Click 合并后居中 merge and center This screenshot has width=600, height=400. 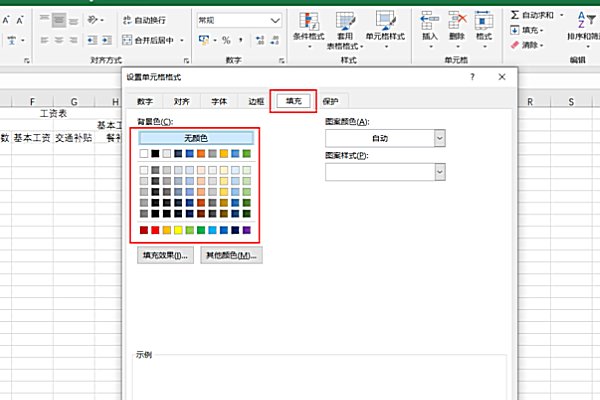[148, 40]
